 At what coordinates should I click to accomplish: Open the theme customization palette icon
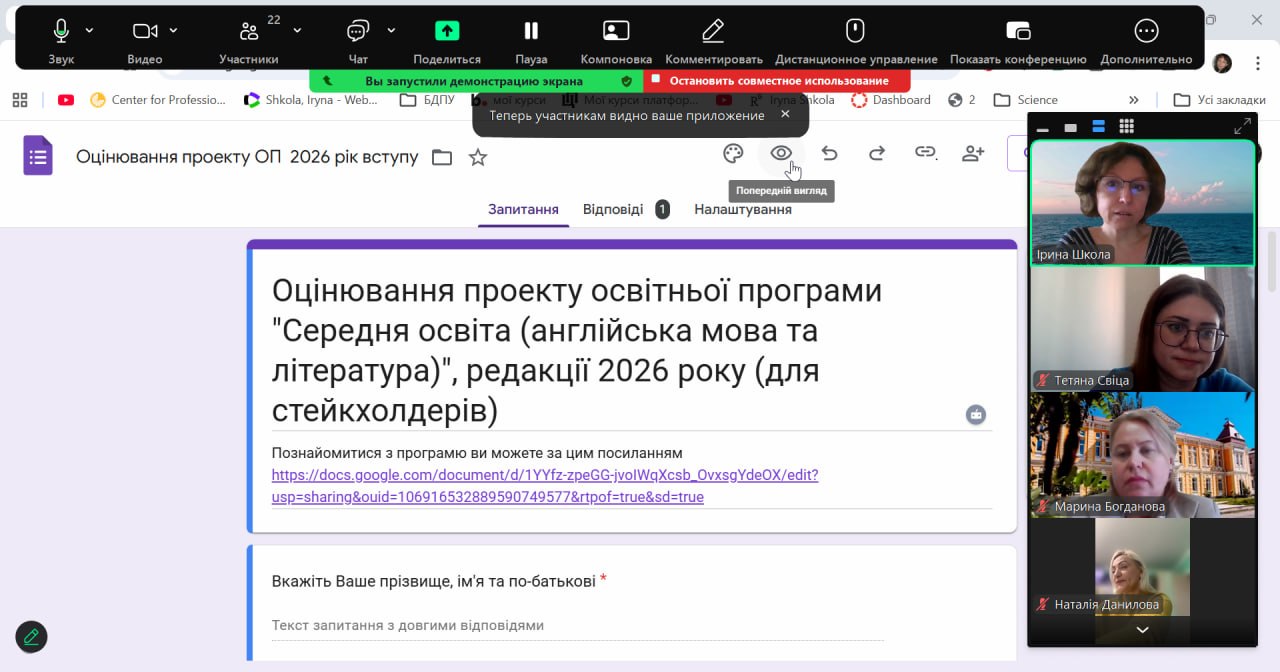pyautogui.click(x=733, y=153)
